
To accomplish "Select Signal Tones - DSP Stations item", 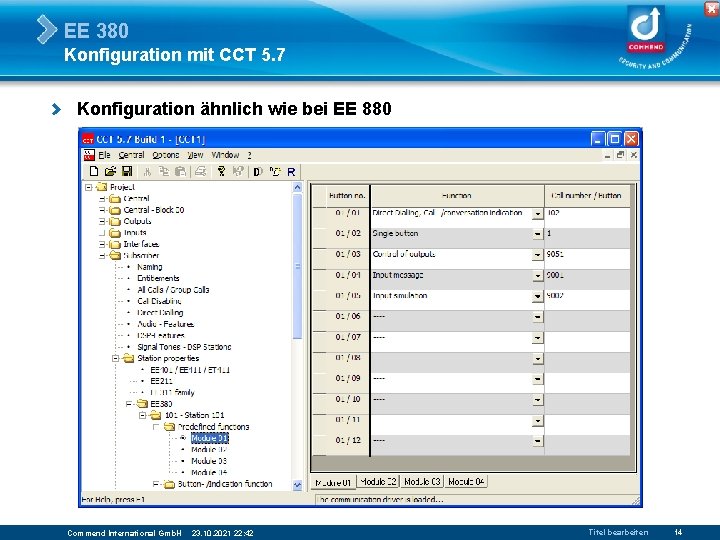I will [x=184, y=347].
